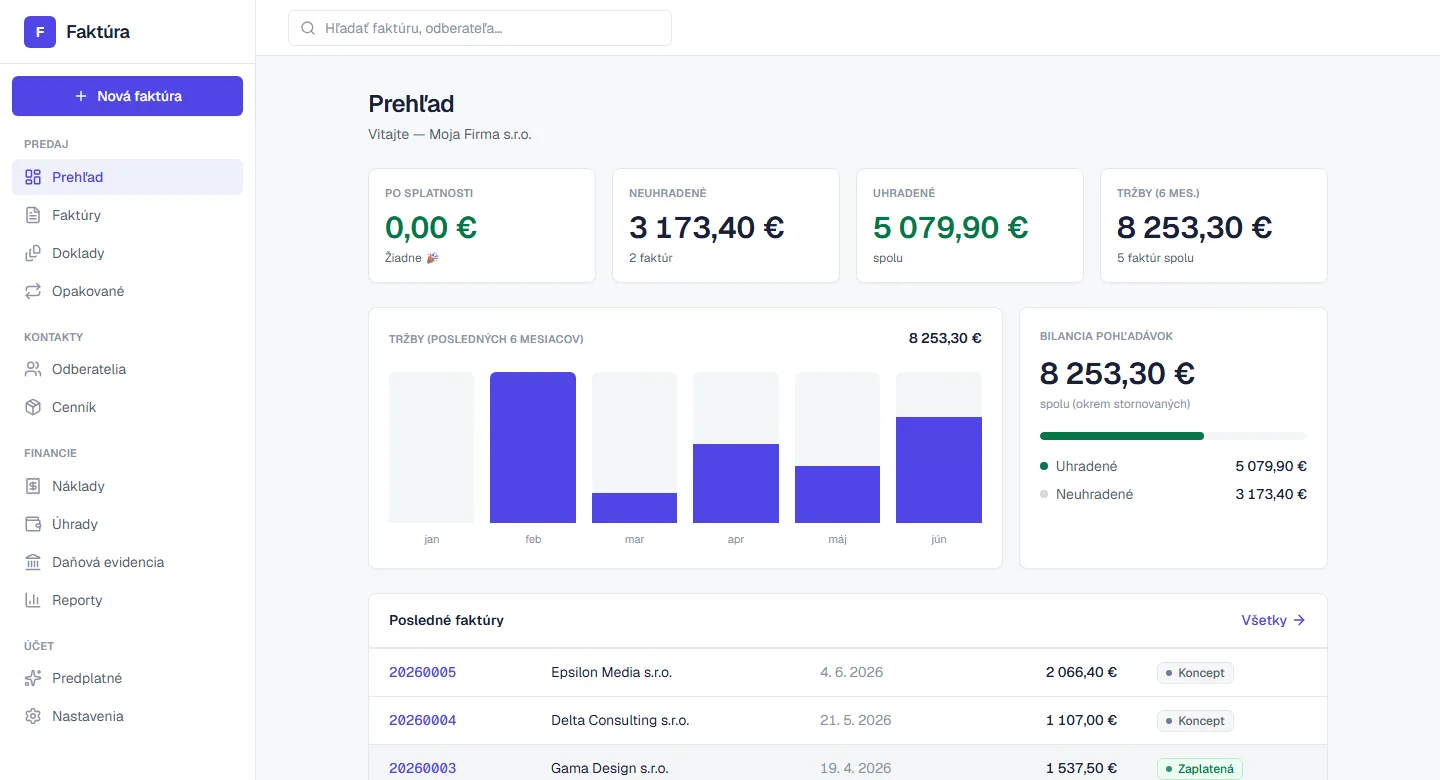This screenshot has width=1440, height=780.
Task: Open invoice number 20260005
Action: coord(422,672)
